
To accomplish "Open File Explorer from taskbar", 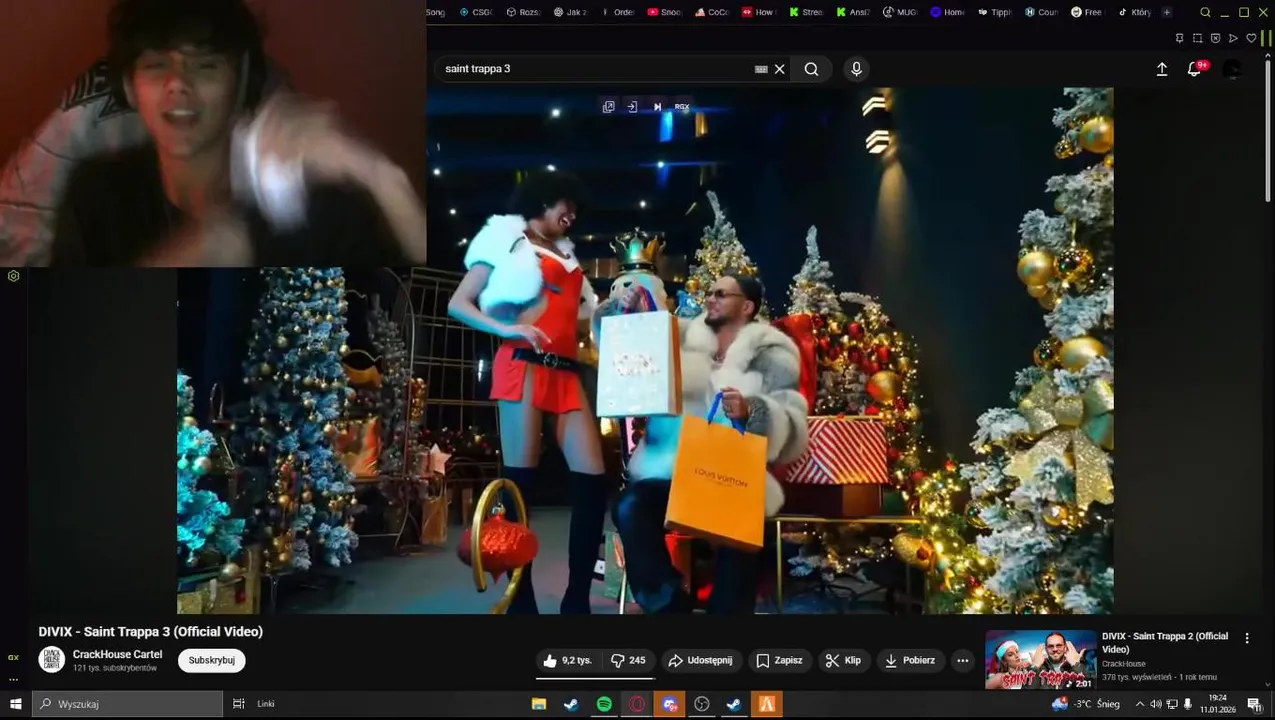I will click(538, 704).
